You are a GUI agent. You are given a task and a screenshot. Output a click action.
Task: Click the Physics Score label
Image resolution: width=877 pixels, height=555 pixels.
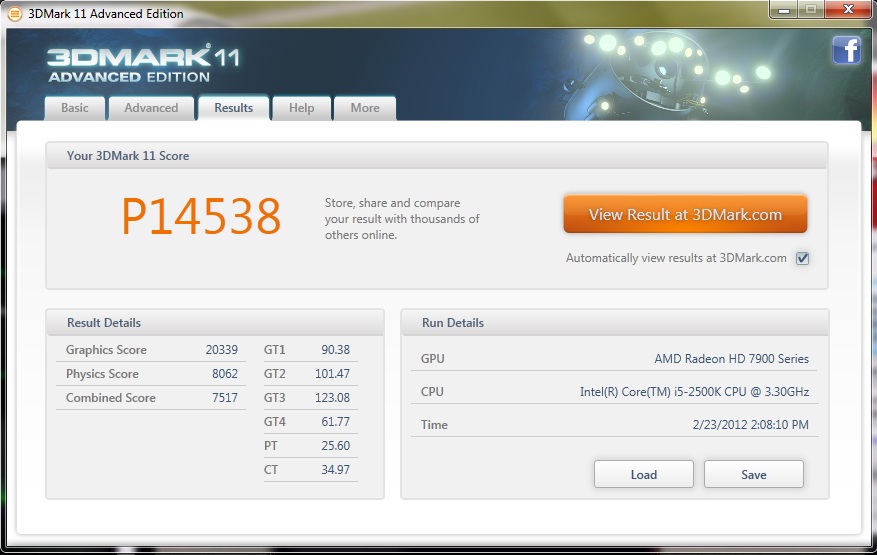(102, 374)
